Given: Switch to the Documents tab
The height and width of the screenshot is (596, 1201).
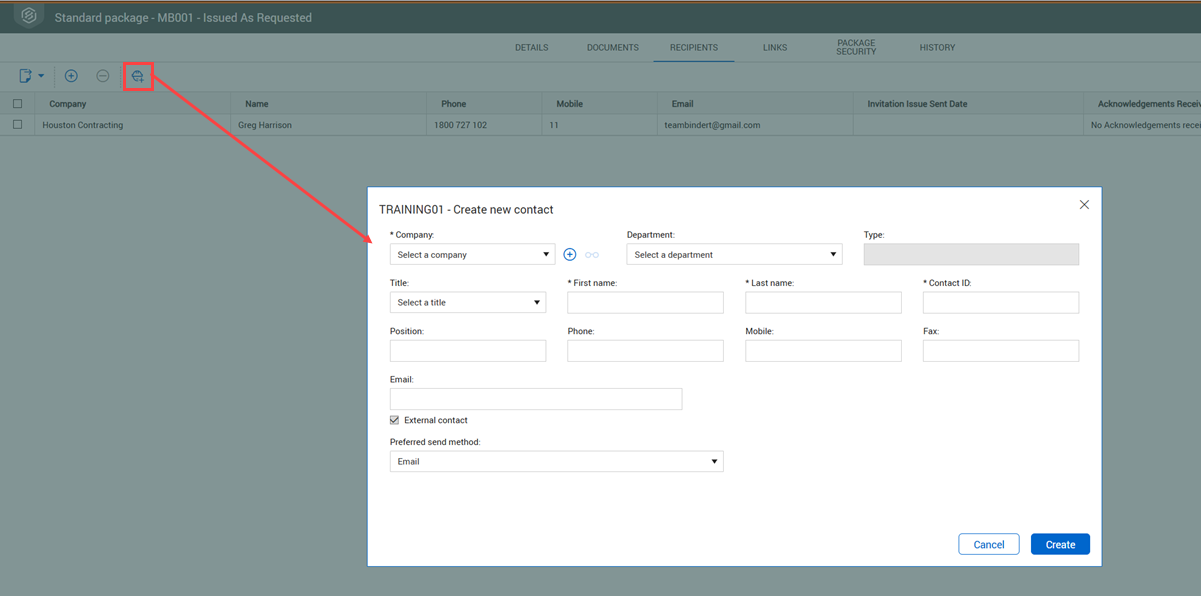Looking at the screenshot, I should tap(612, 48).
